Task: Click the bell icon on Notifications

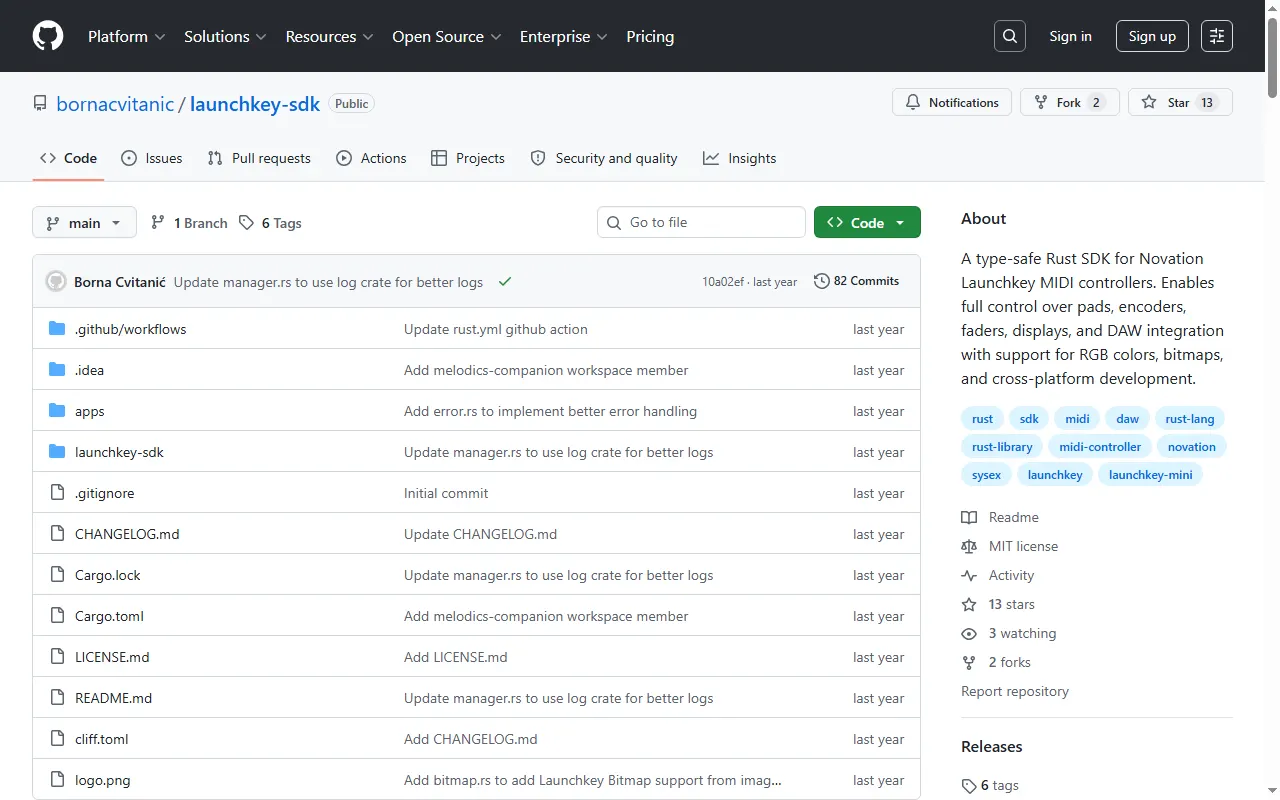Action: [x=913, y=103]
